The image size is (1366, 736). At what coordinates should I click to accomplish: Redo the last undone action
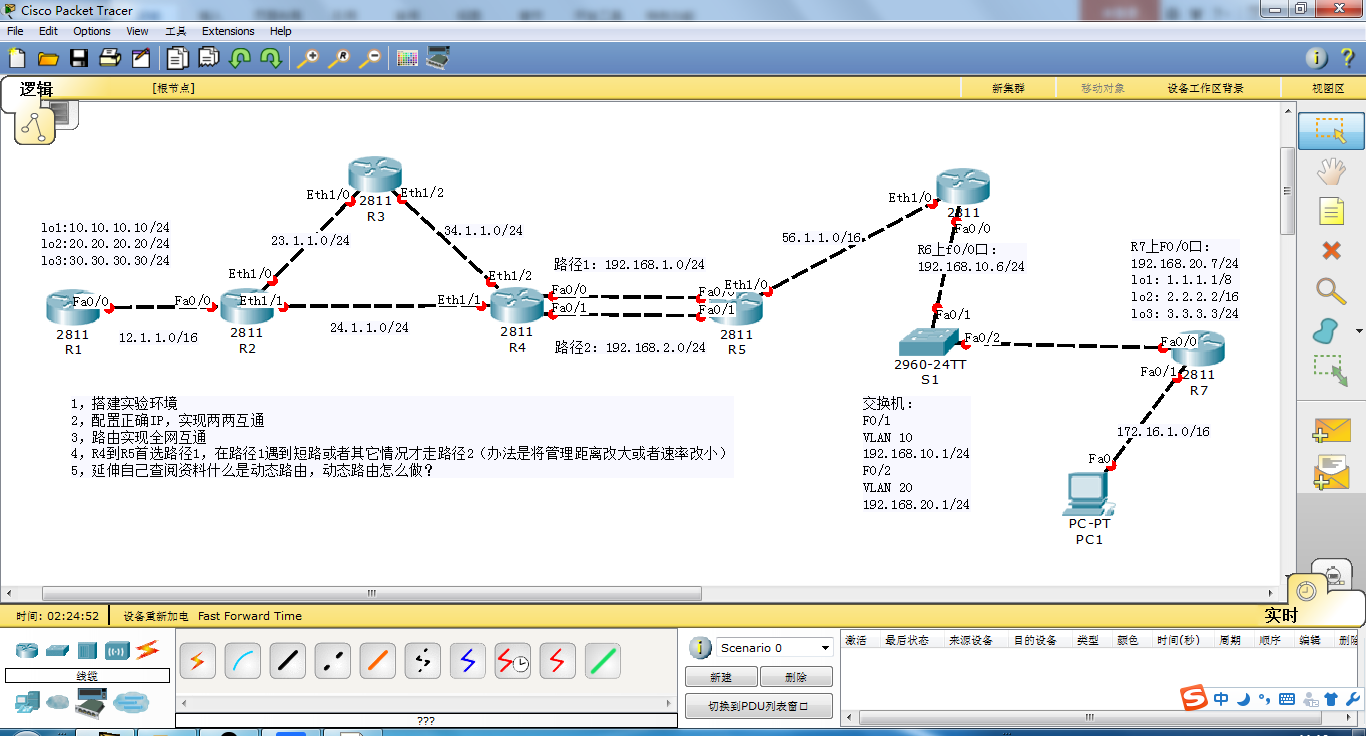pos(271,58)
